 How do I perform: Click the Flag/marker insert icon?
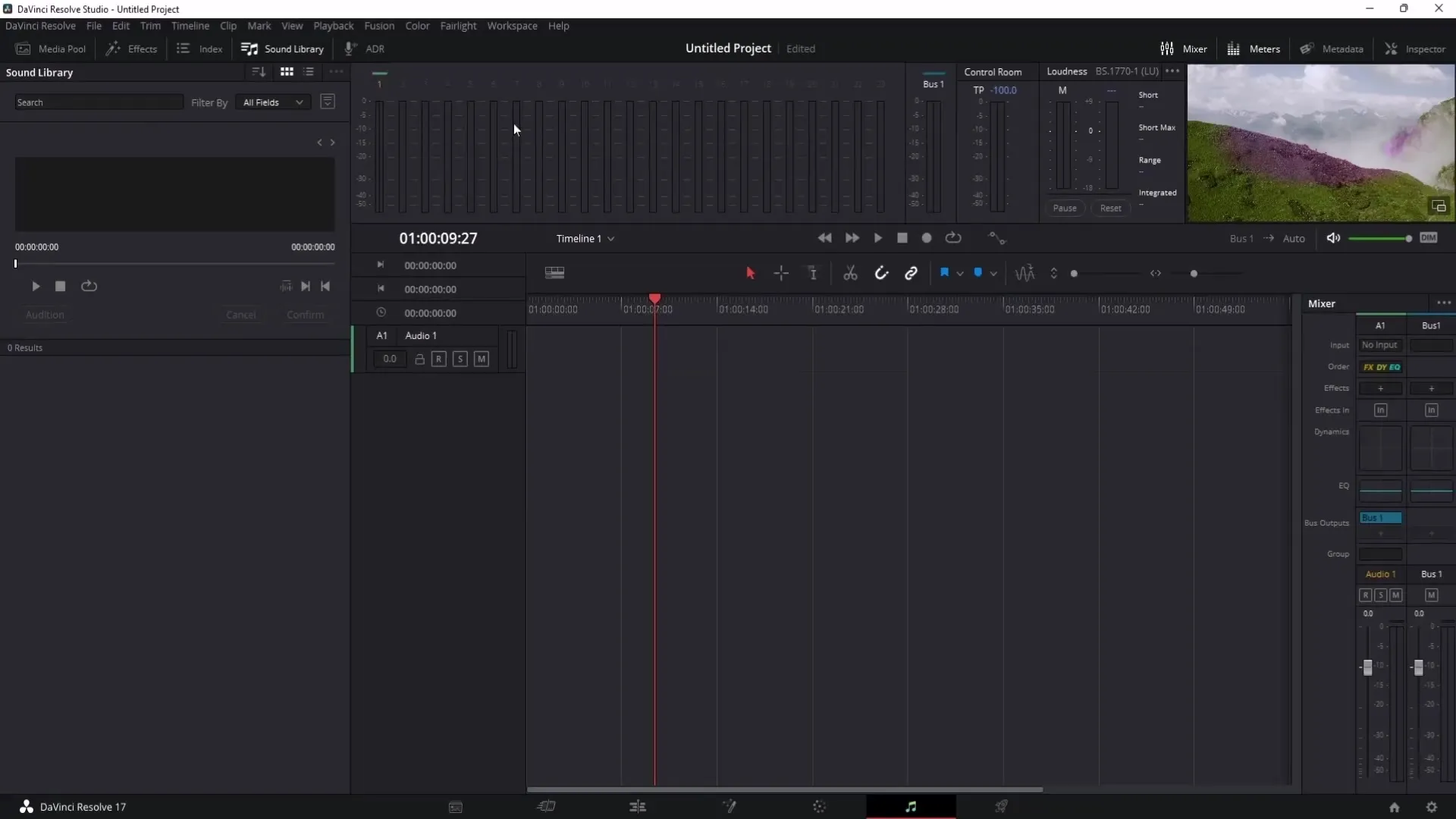tap(944, 273)
